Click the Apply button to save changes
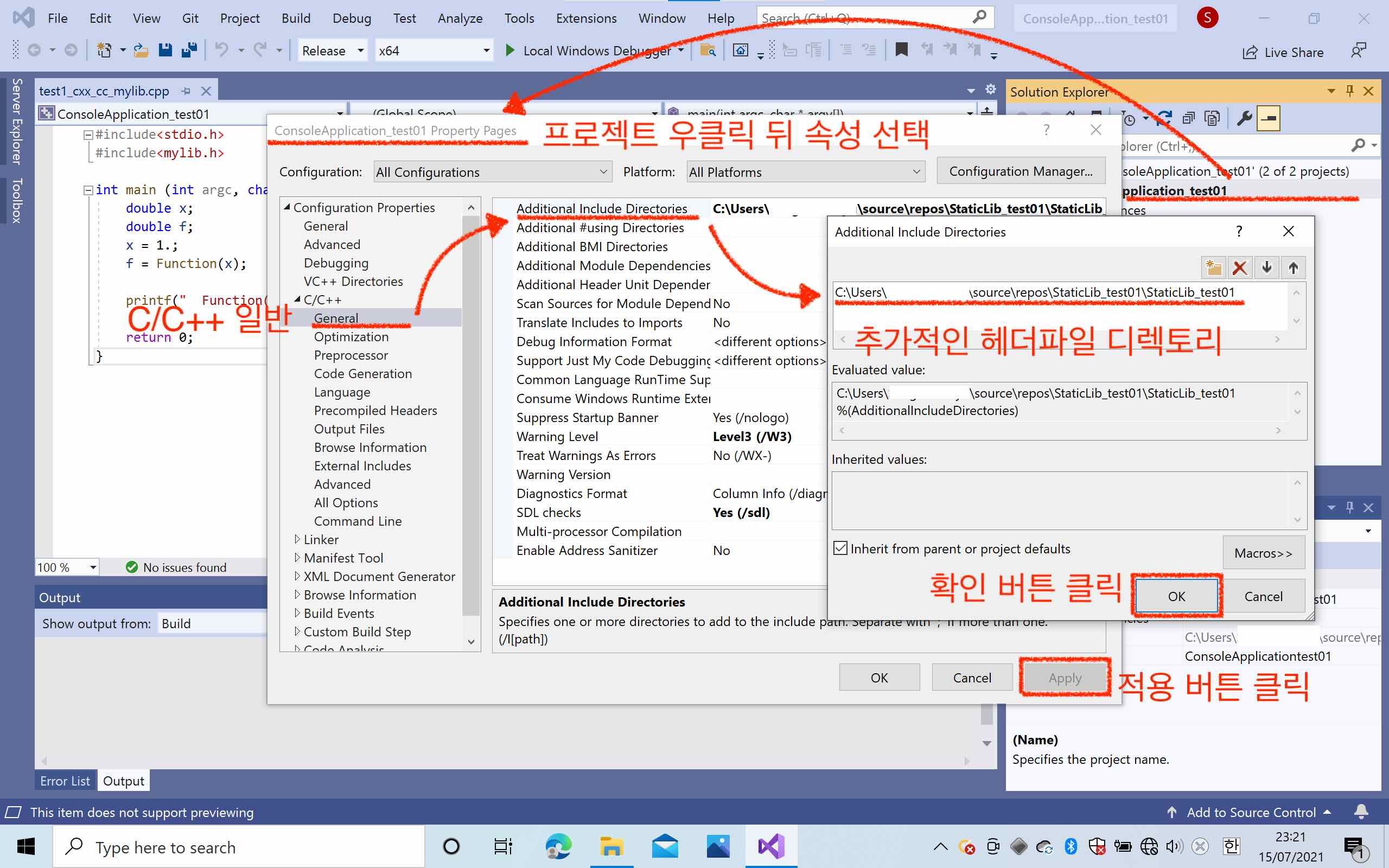 1064,677
